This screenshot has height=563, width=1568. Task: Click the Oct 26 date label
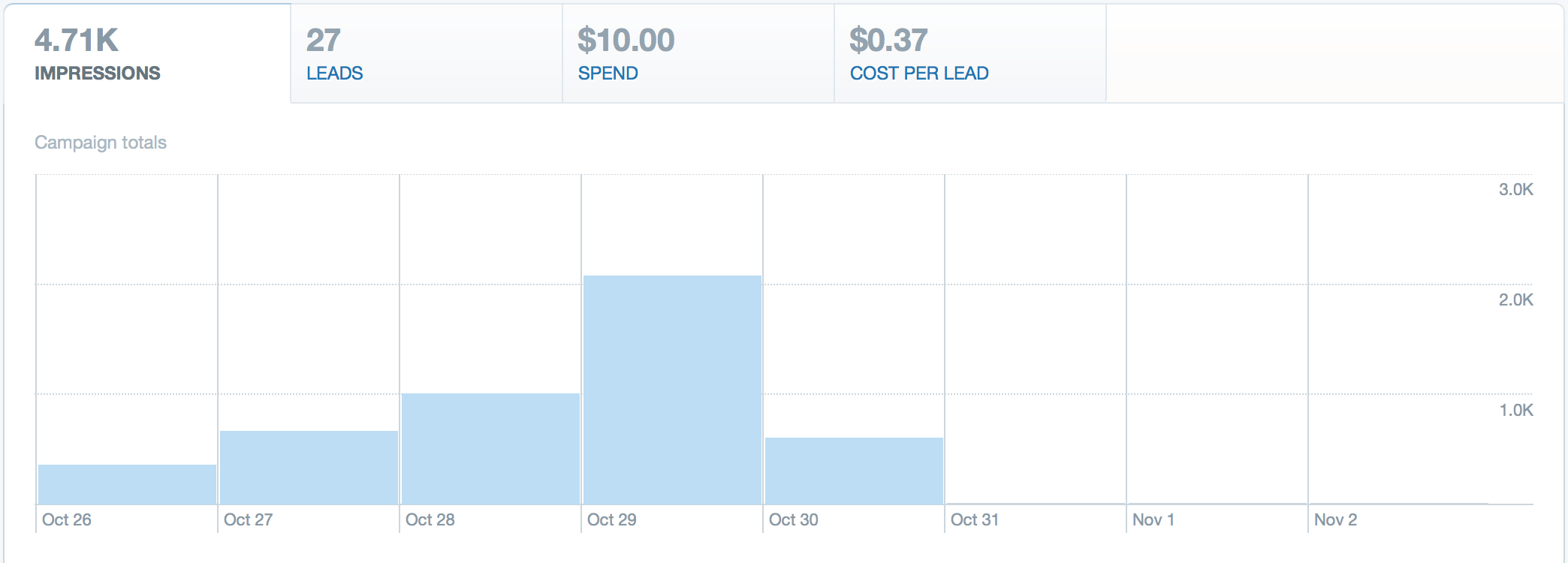click(x=67, y=519)
